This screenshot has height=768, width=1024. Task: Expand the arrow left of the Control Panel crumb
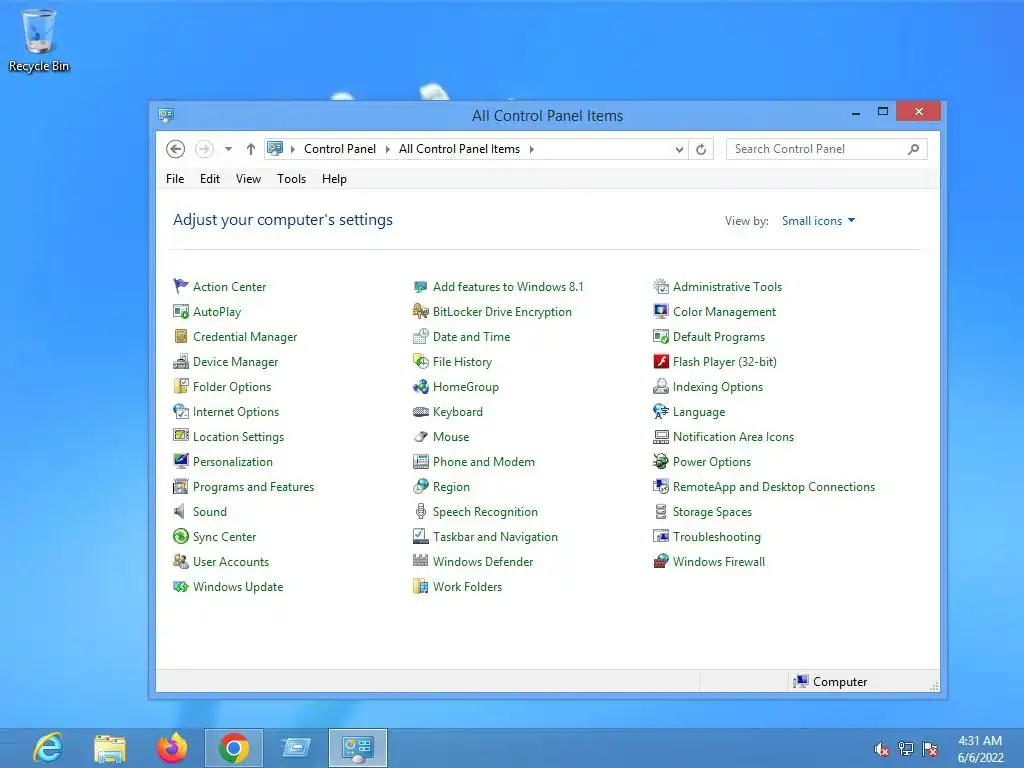(293, 149)
